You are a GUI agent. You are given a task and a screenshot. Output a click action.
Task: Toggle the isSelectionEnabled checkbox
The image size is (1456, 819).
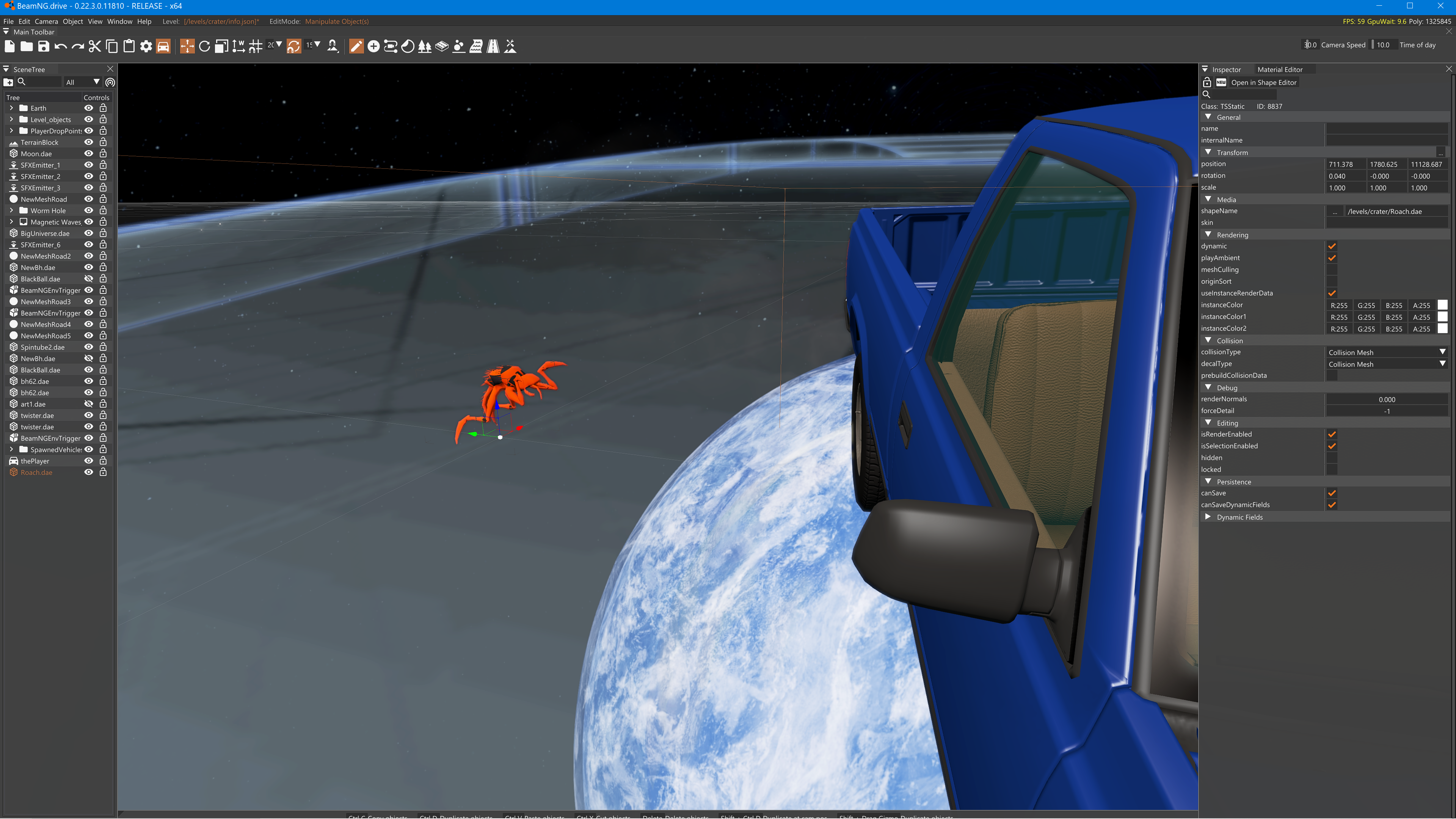click(x=1332, y=446)
